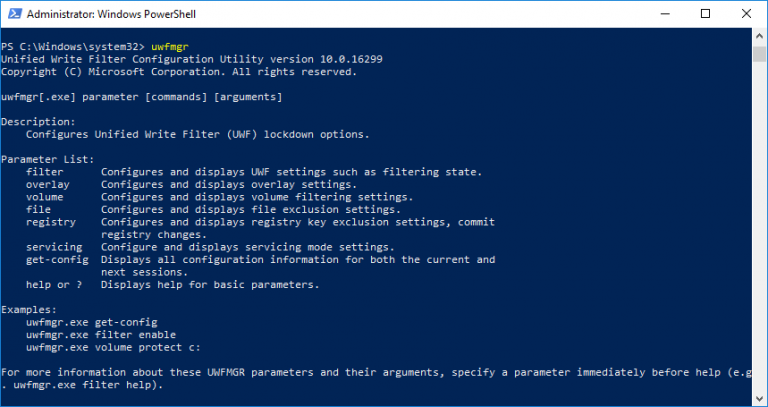Click the PowerShell icon in the title bar

pyautogui.click(x=14, y=14)
